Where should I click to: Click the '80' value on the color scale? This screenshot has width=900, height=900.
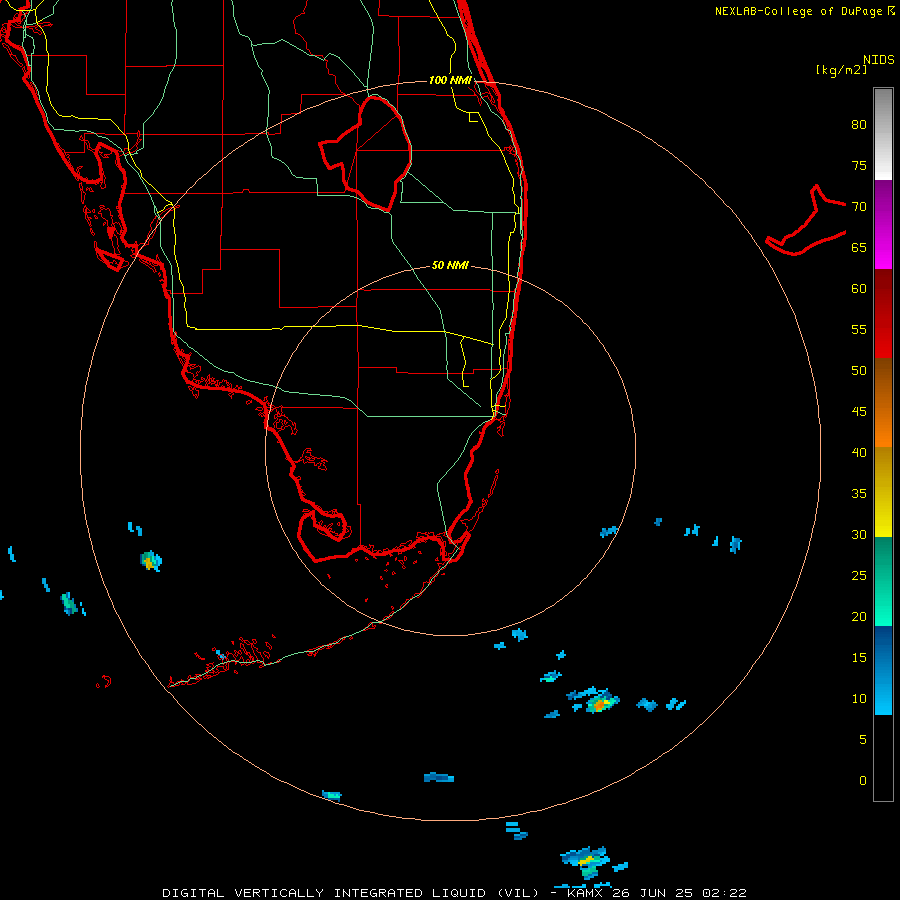coord(859,125)
